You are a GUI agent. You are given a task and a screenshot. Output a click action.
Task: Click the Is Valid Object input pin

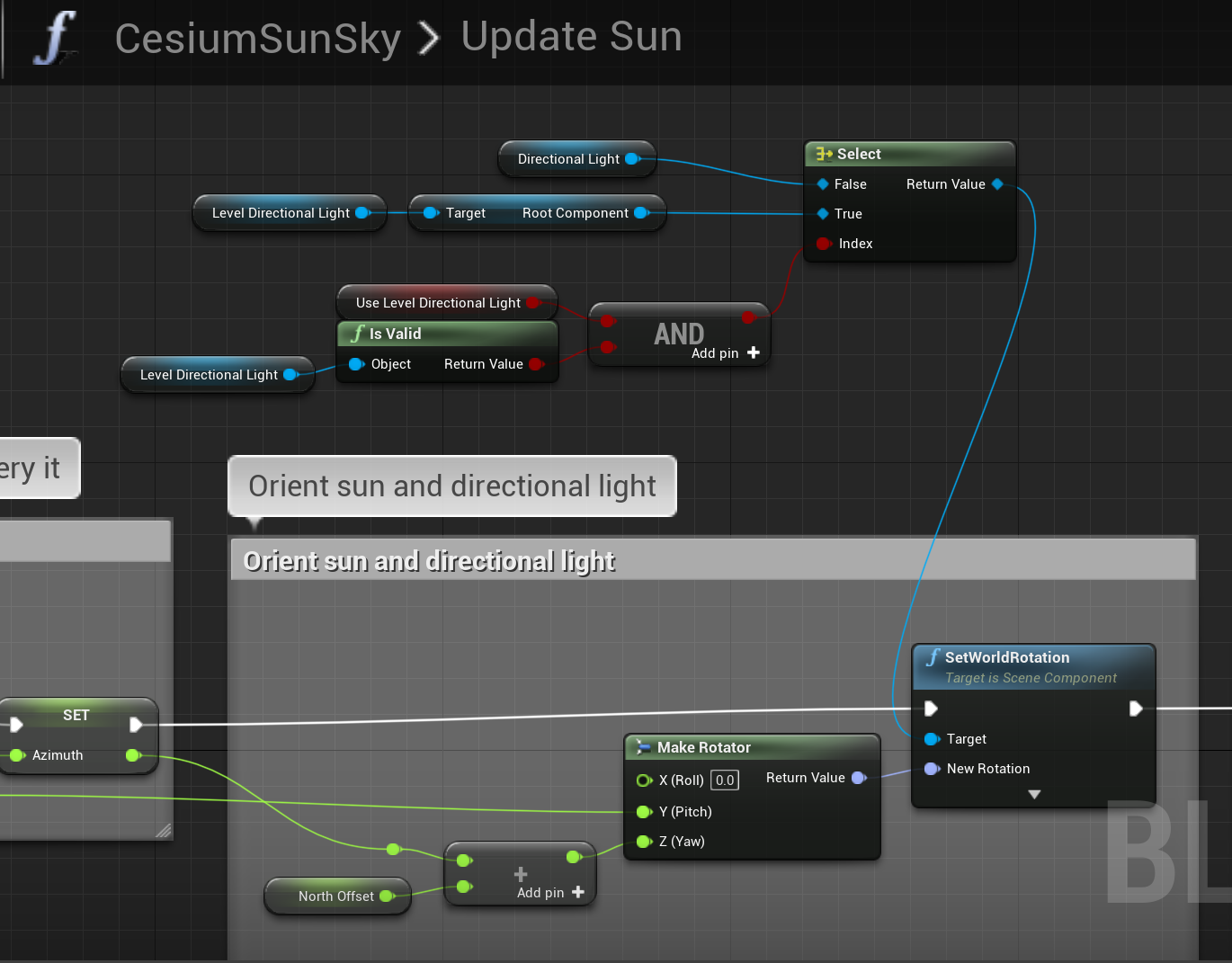356,364
